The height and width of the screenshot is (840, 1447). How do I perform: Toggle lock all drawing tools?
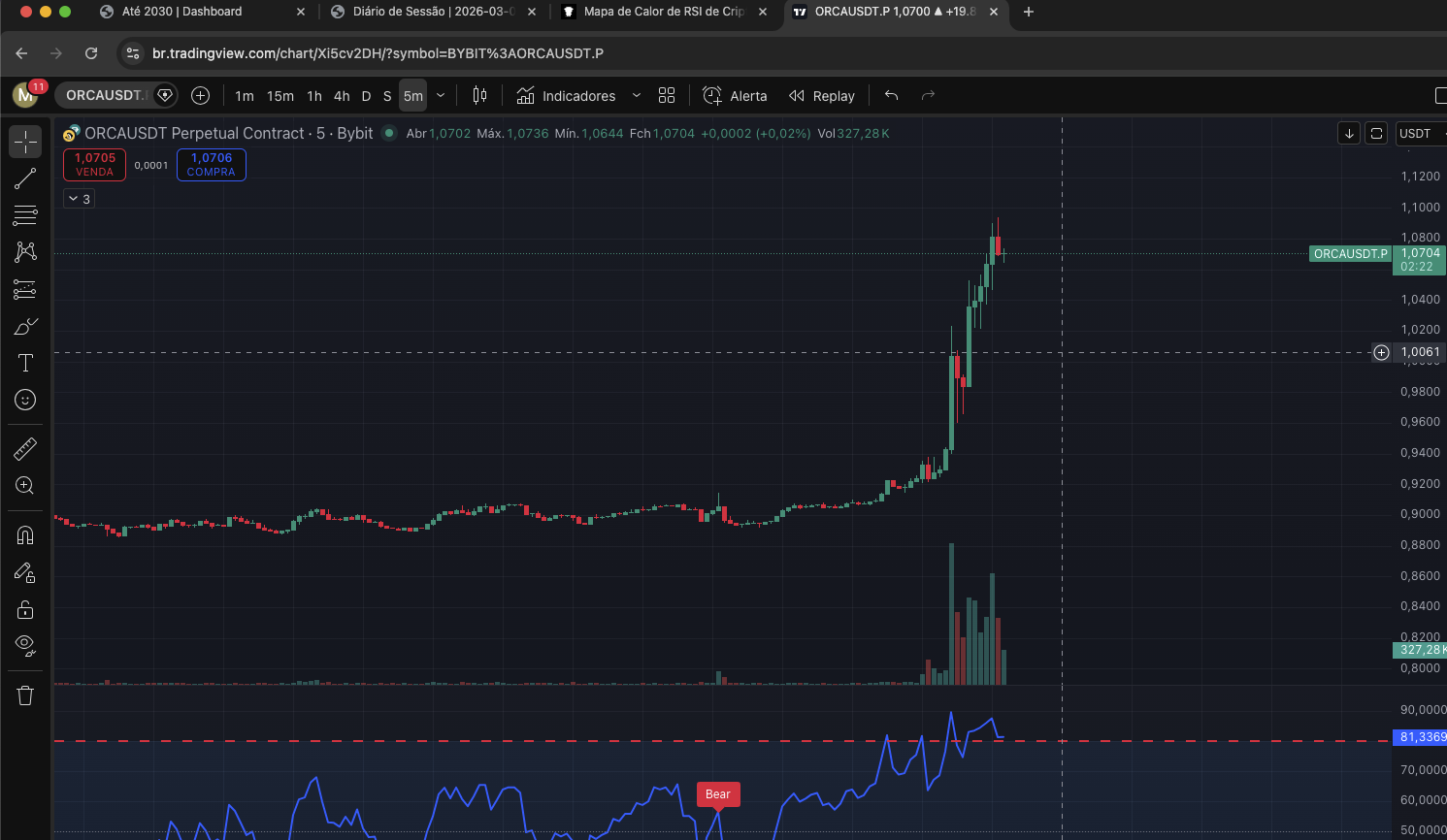(x=25, y=609)
